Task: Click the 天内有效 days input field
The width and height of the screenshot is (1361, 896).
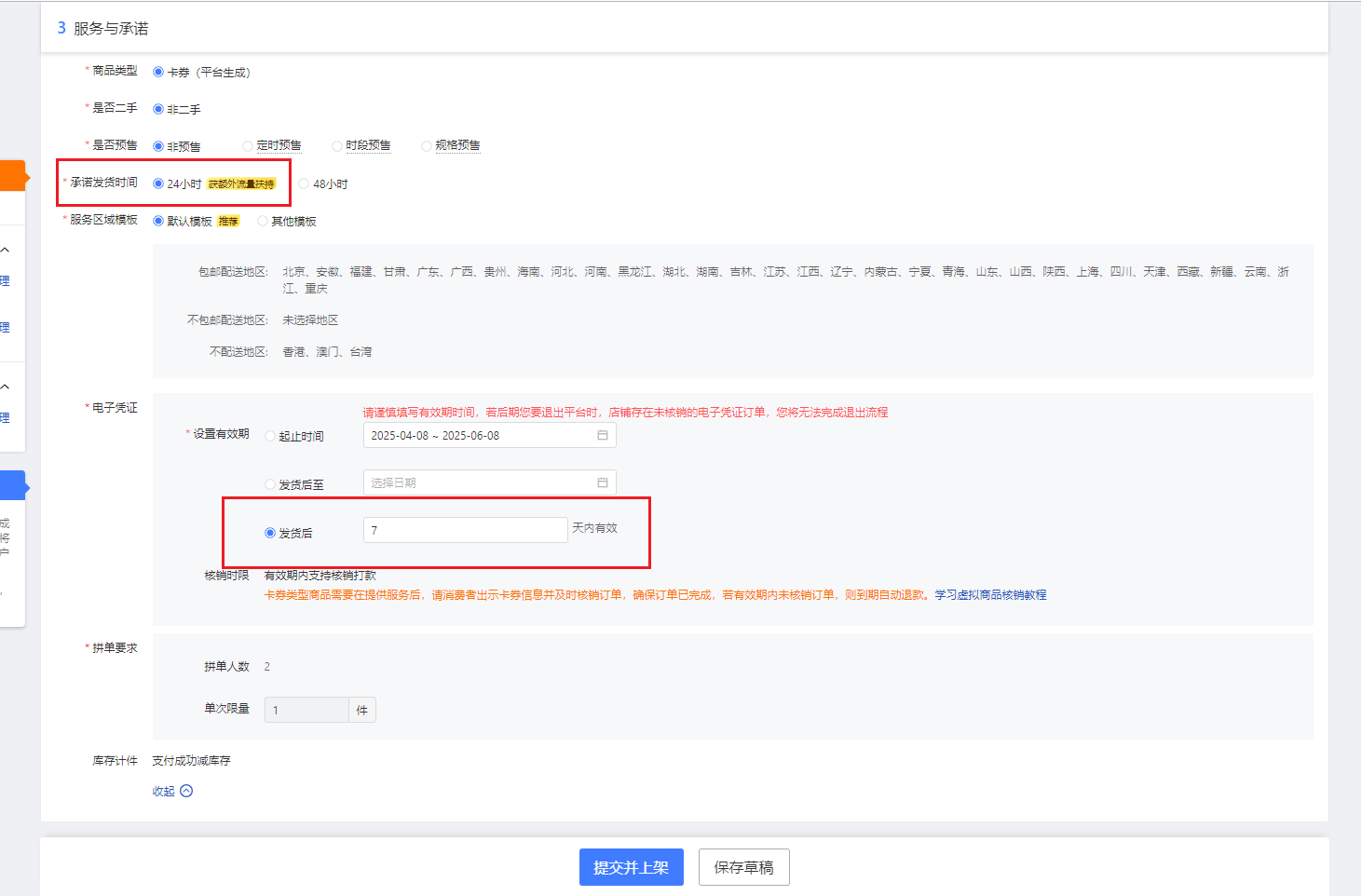Action: click(x=465, y=530)
